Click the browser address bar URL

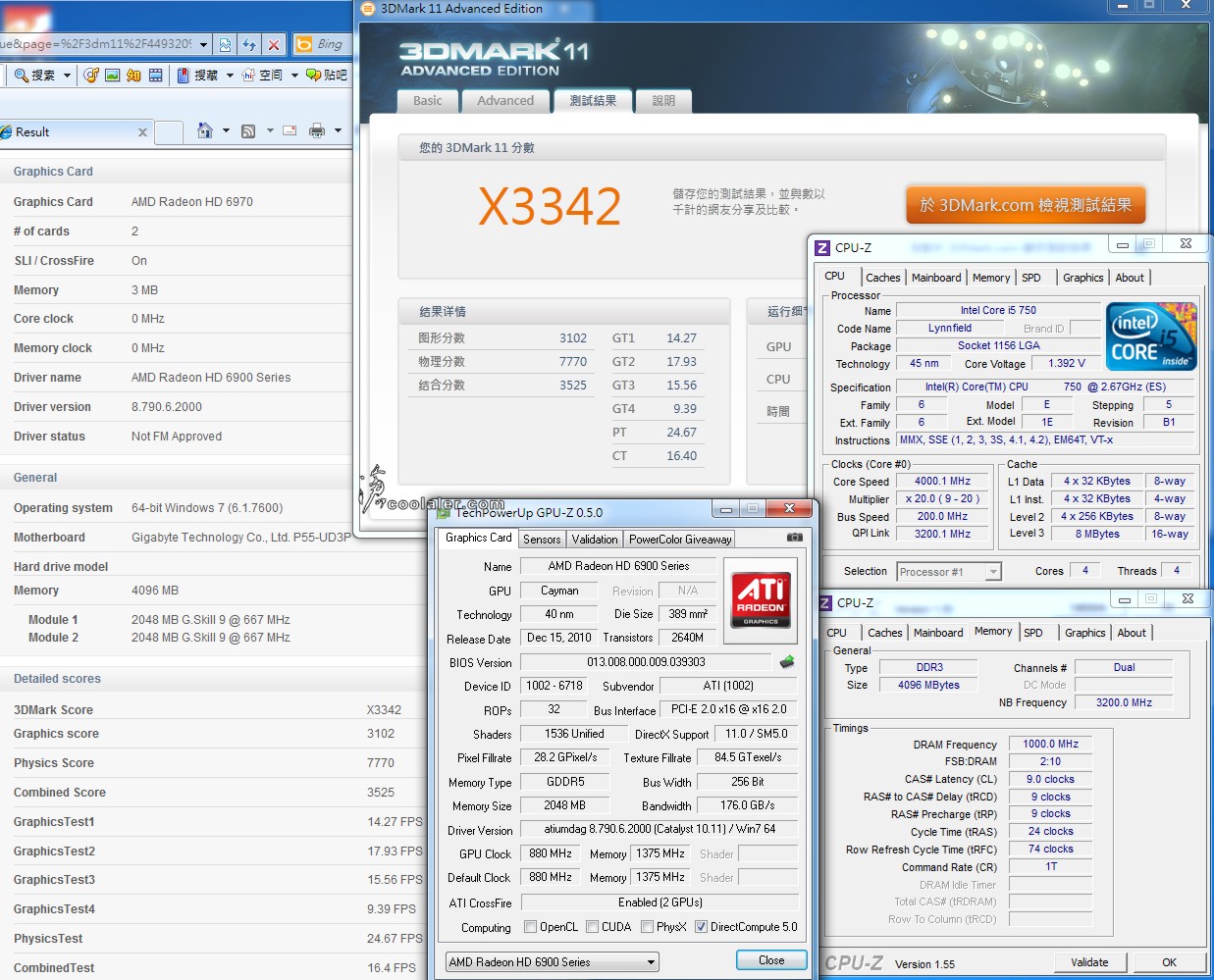click(x=98, y=44)
